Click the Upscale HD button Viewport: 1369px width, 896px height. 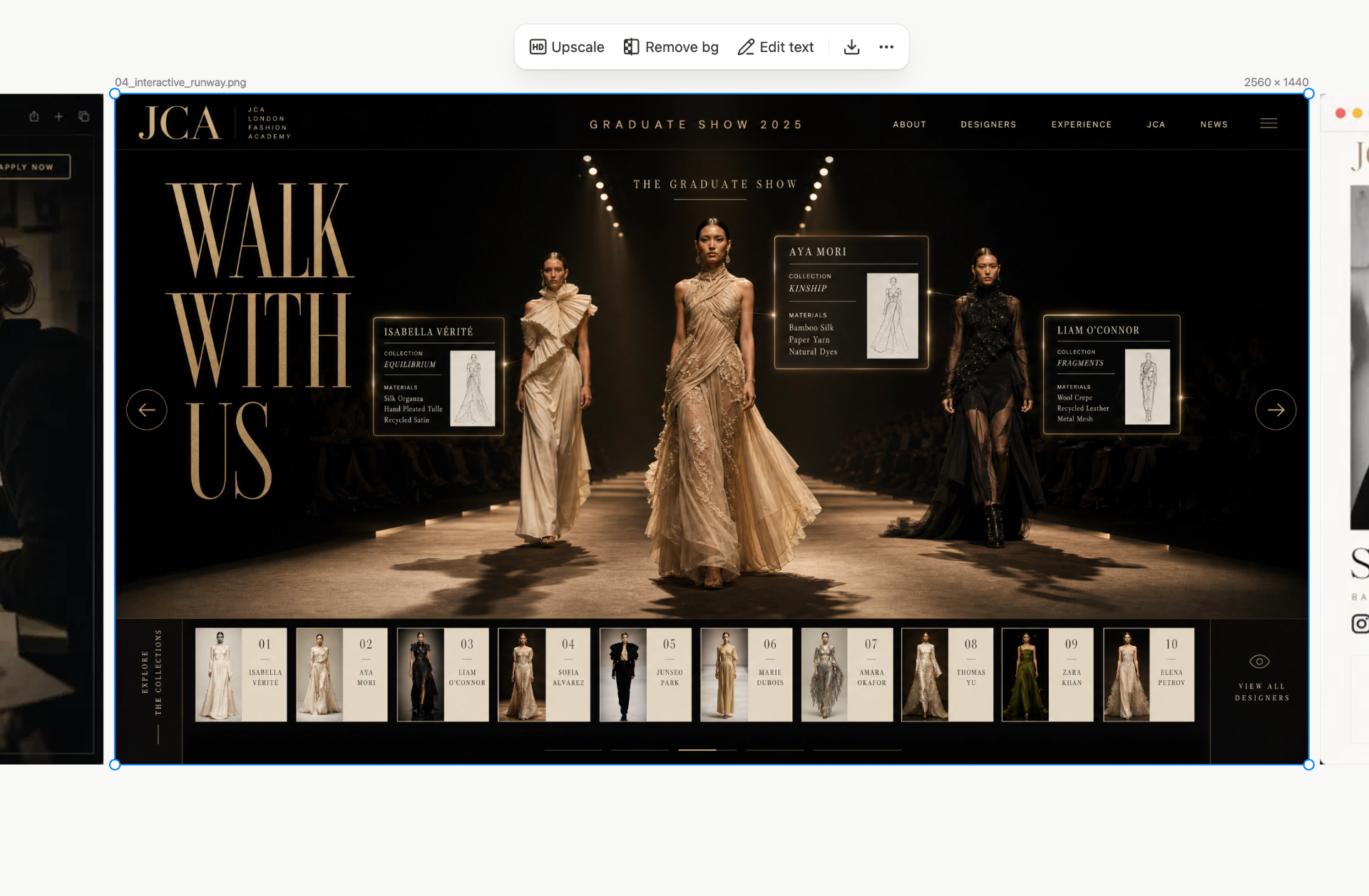tap(567, 47)
